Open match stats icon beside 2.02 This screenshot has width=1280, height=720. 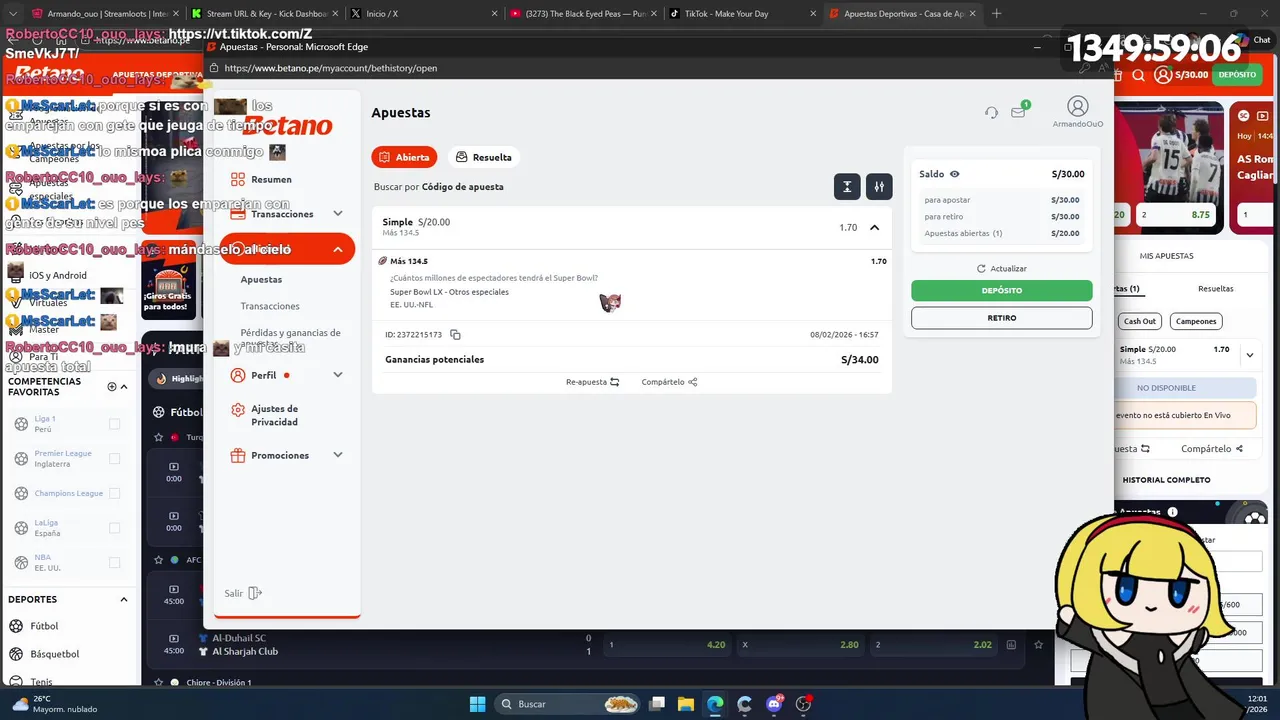pyautogui.click(x=1011, y=645)
